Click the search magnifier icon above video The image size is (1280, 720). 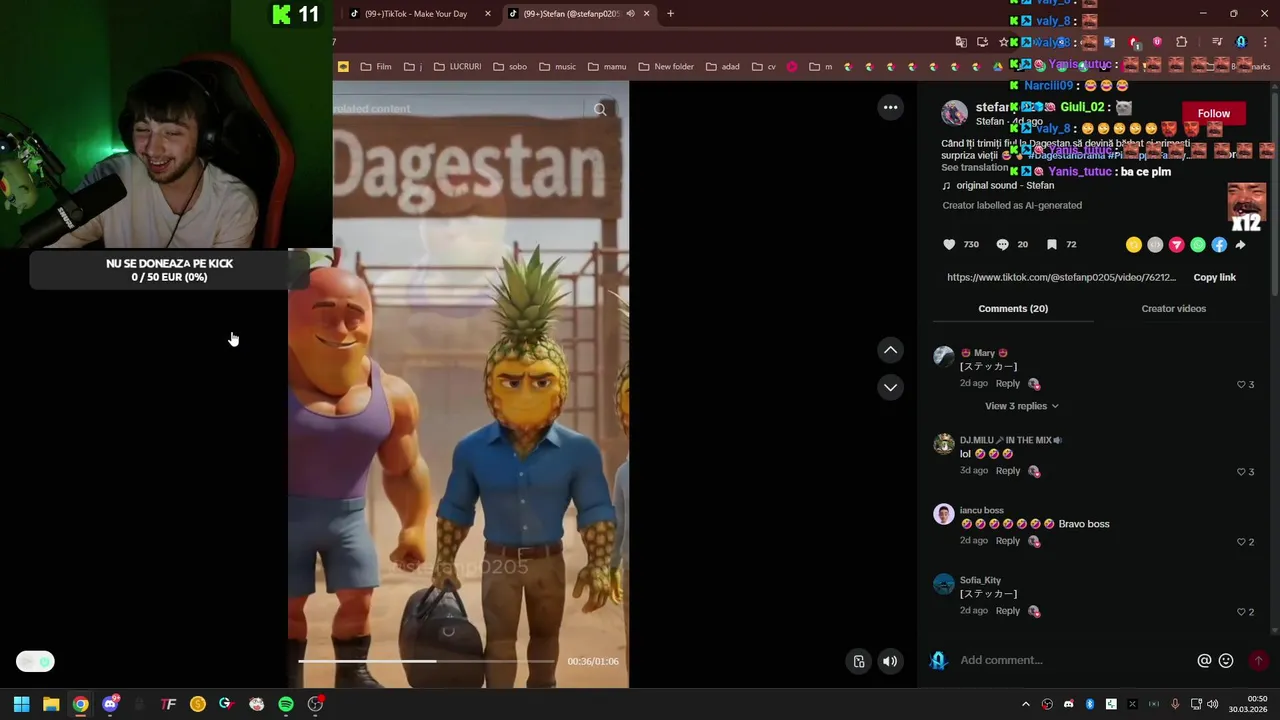click(600, 110)
